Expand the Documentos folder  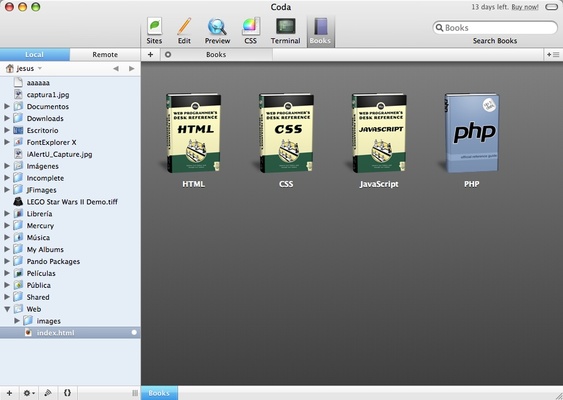(7, 106)
